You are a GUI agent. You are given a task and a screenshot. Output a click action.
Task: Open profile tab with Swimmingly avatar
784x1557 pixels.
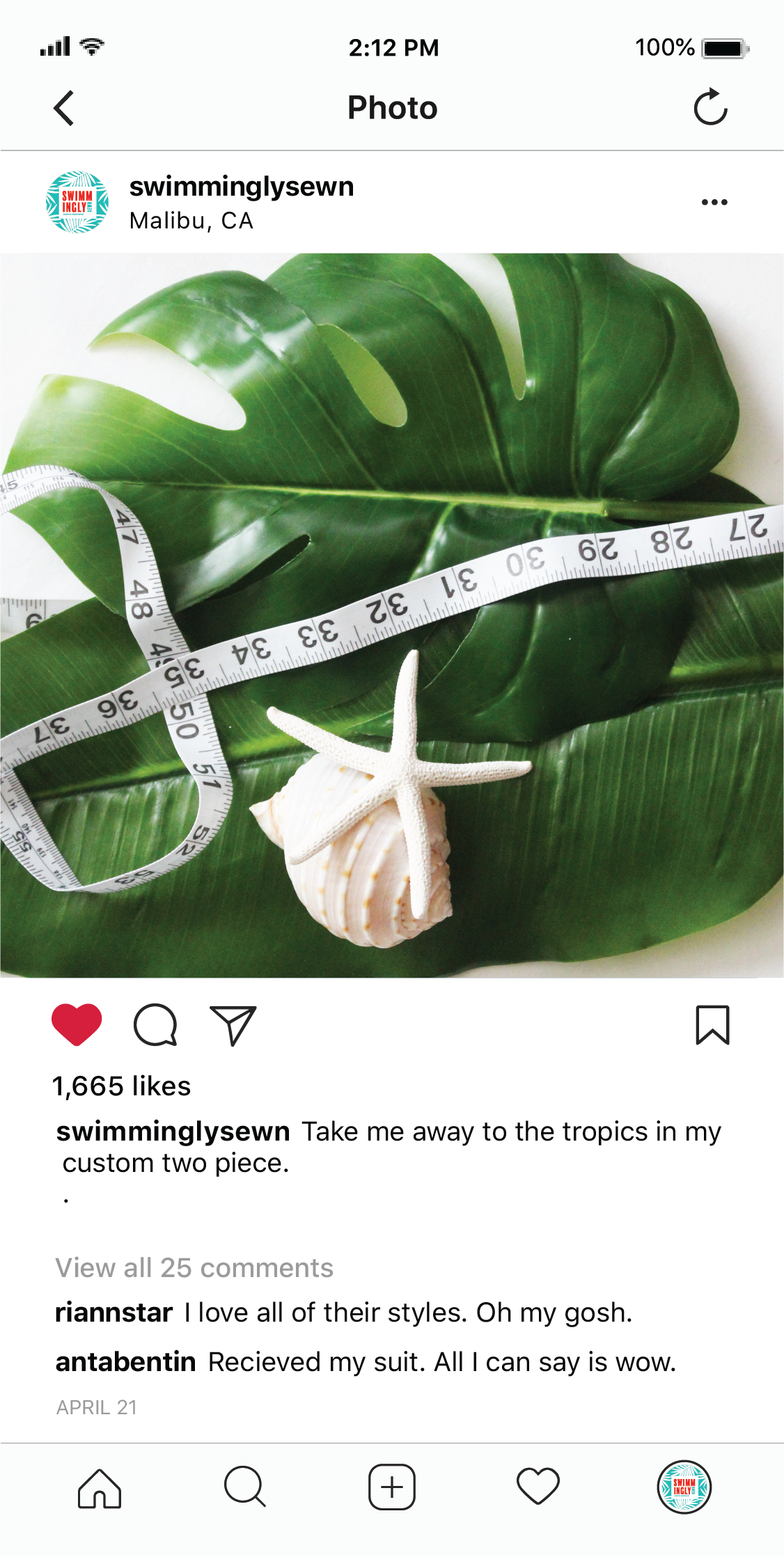coord(684,1487)
